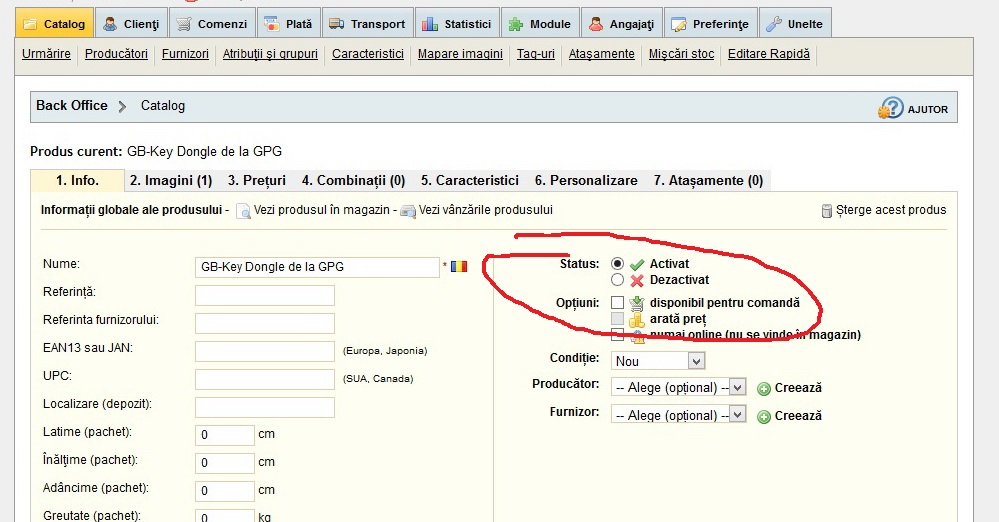
Task: Click the Statistici bar chart icon
Action: coord(430,24)
